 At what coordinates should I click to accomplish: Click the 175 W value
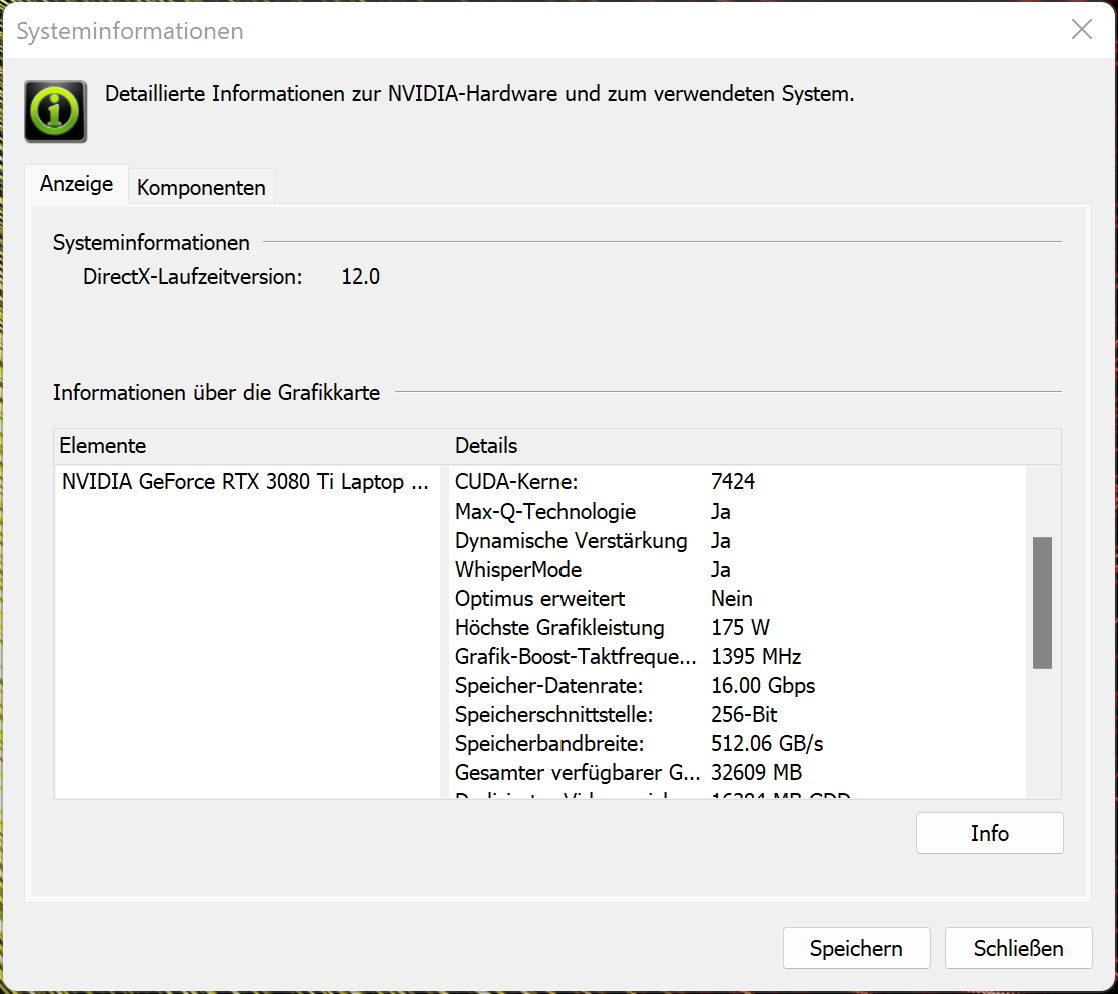tap(740, 627)
